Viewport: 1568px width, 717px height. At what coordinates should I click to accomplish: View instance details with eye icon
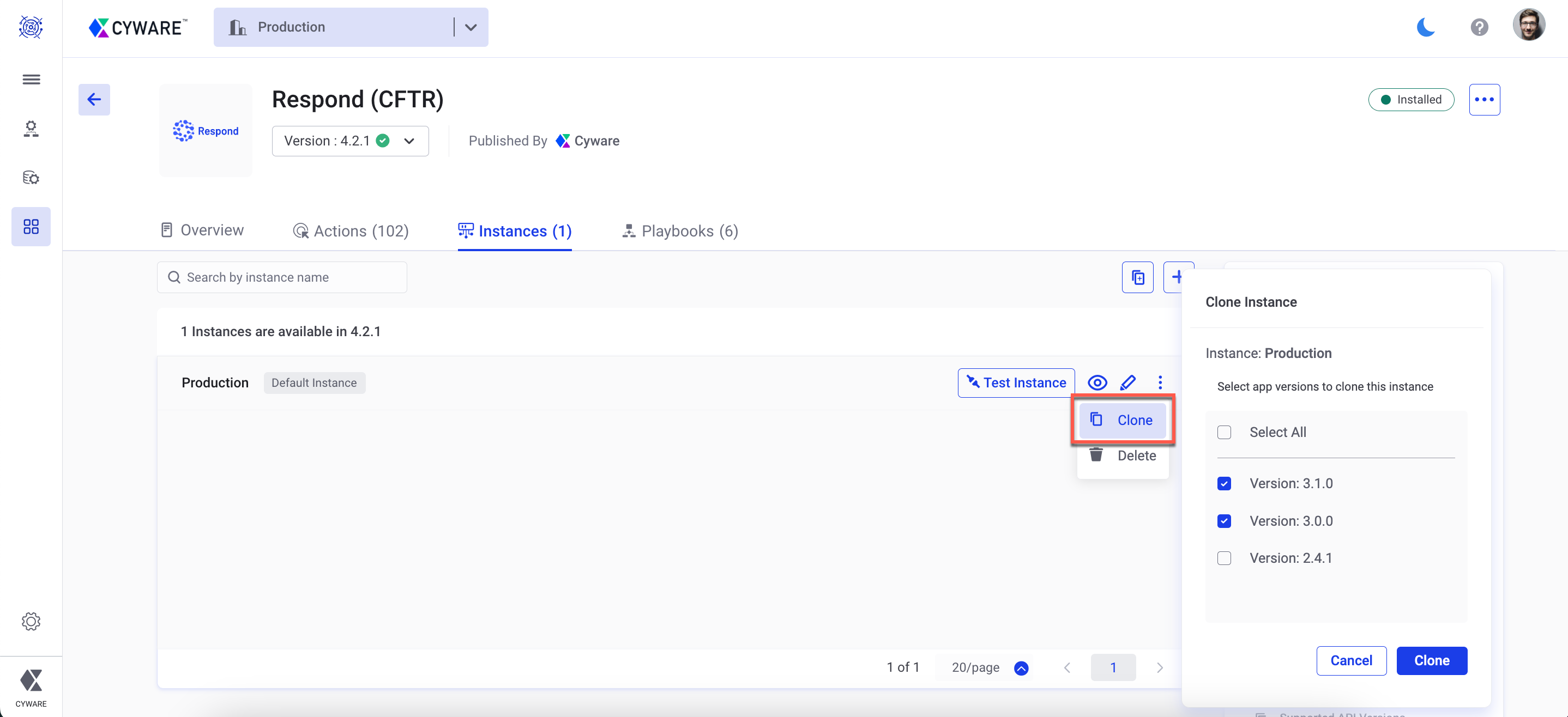pos(1097,382)
